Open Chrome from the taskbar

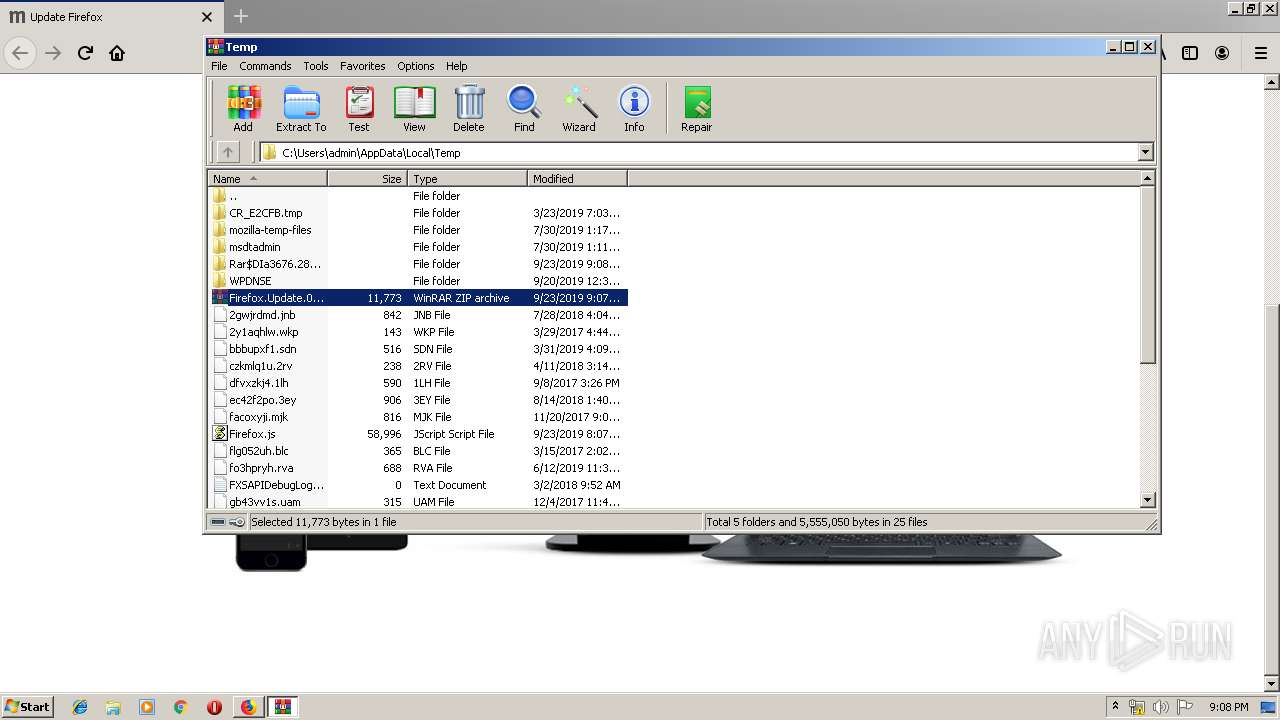(181, 707)
